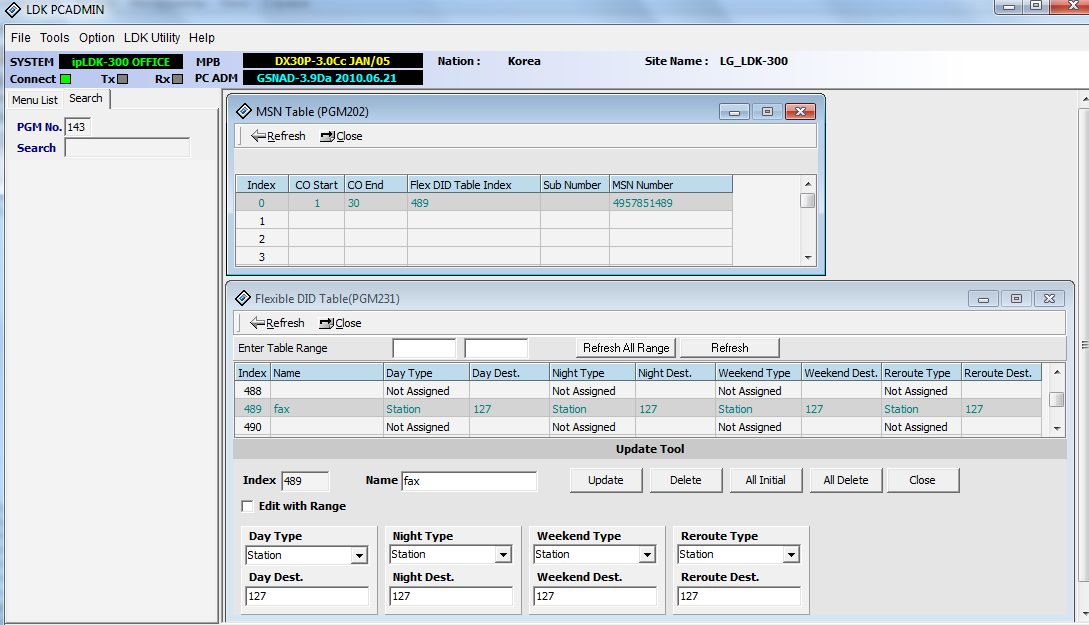Image resolution: width=1089 pixels, height=625 pixels.
Task: Open the Reroute Type dropdown
Action: [791, 555]
